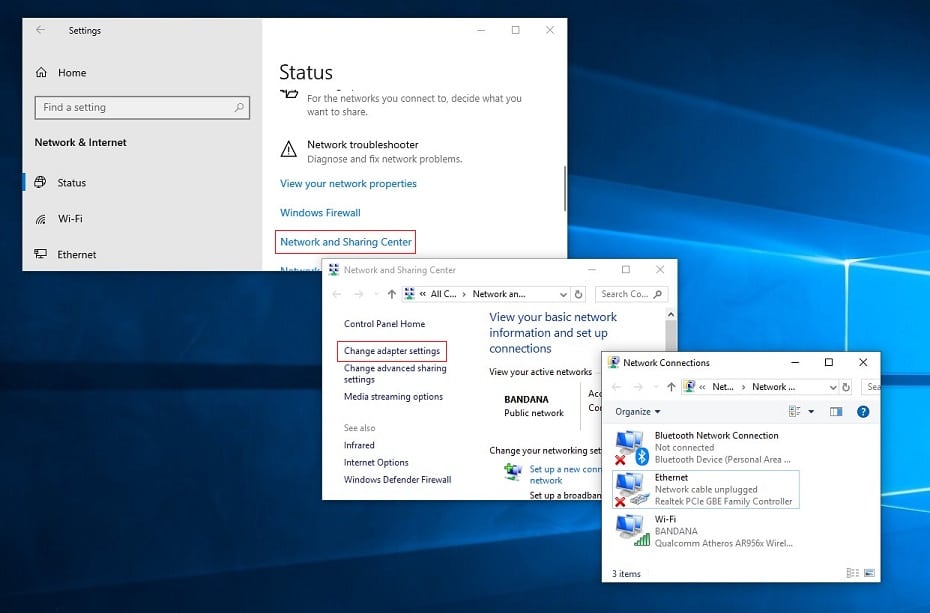930x613 pixels.
Task: Click Up arrow in Network and Sharing Center
Action: tap(391, 294)
